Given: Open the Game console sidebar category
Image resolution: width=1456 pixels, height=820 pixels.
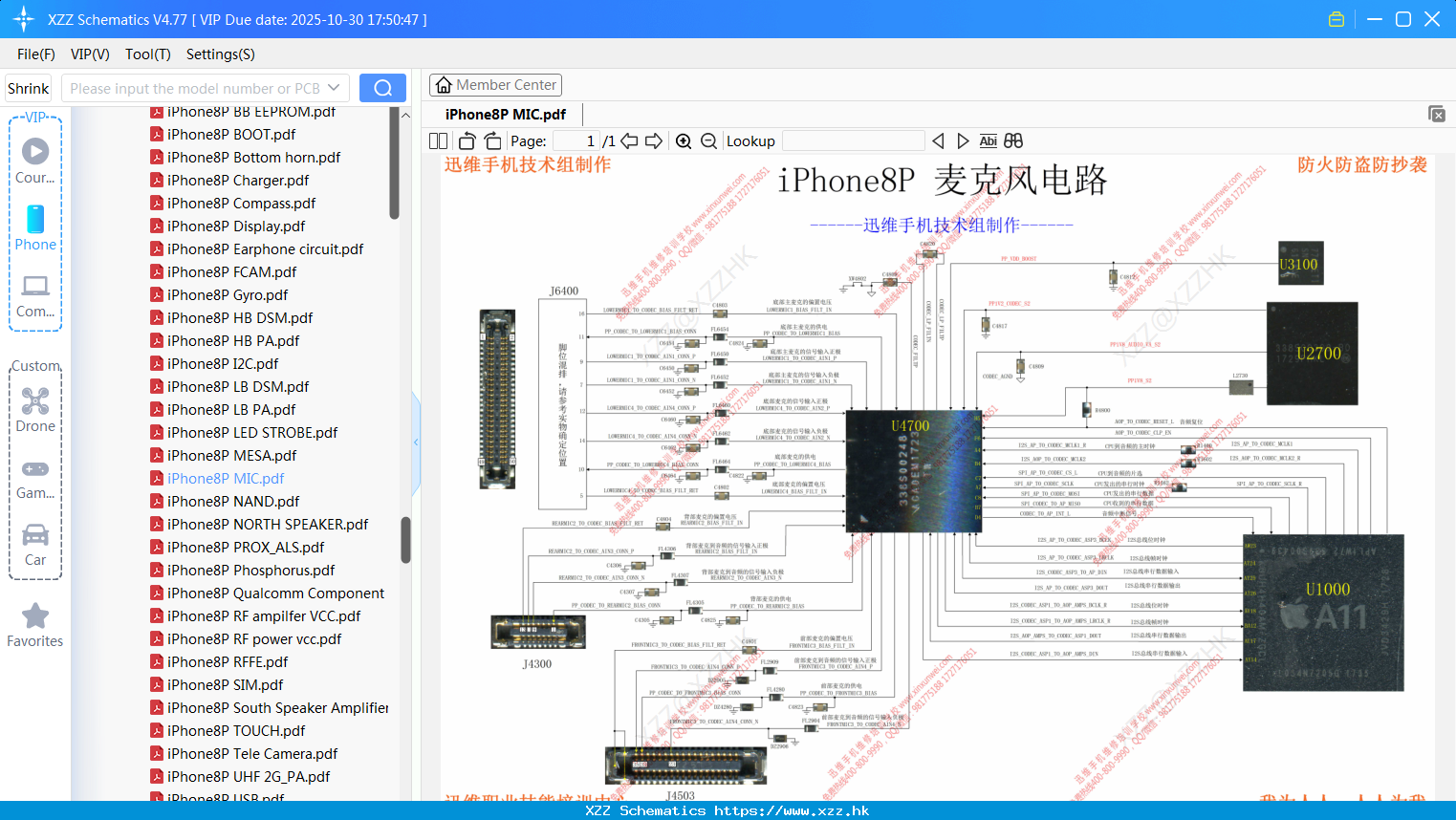Looking at the screenshot, I should tap(35, 478).
